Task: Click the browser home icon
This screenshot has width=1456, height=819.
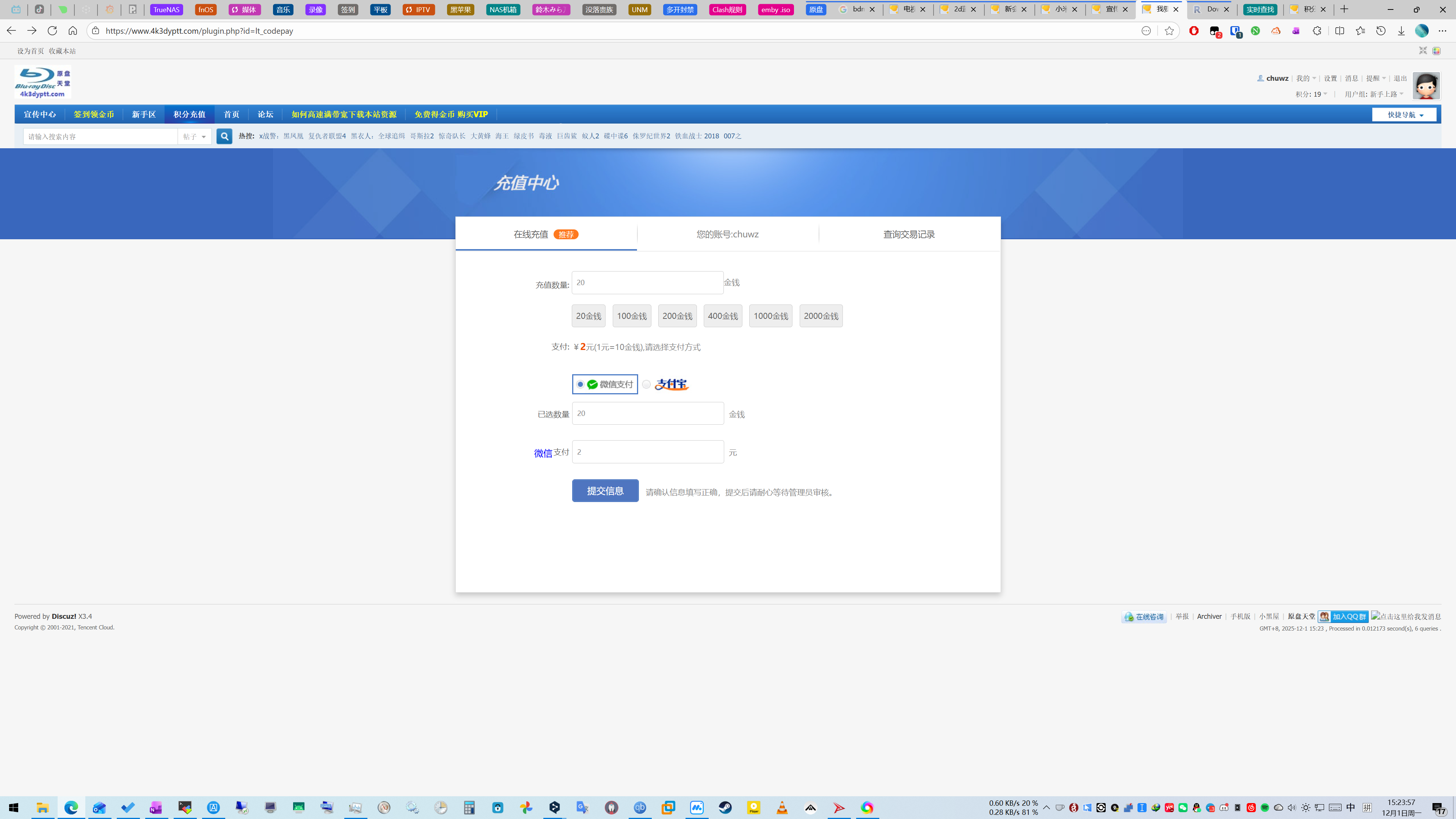Action: 72,30
